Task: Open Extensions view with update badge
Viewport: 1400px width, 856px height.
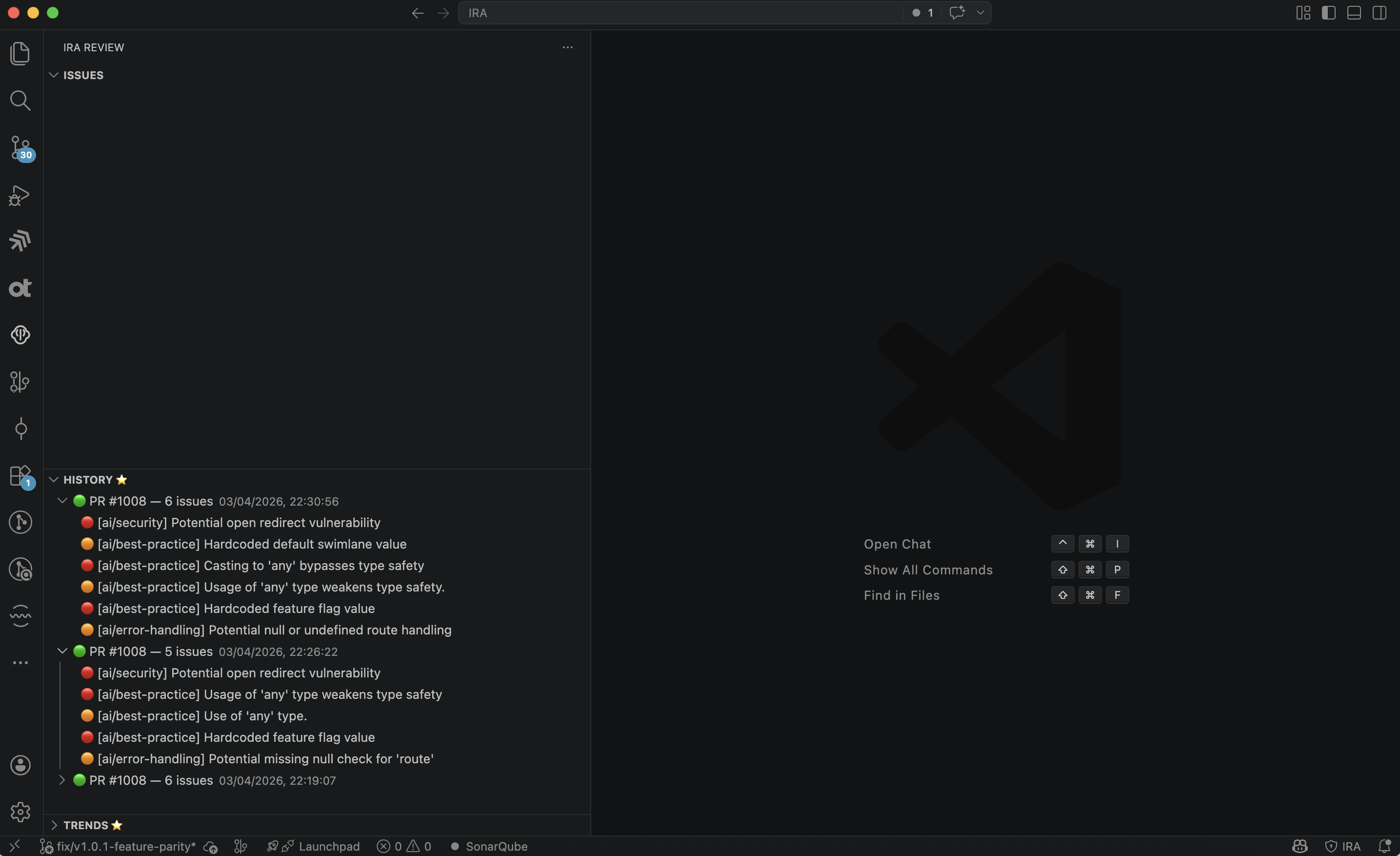Action: pos(20,476)
